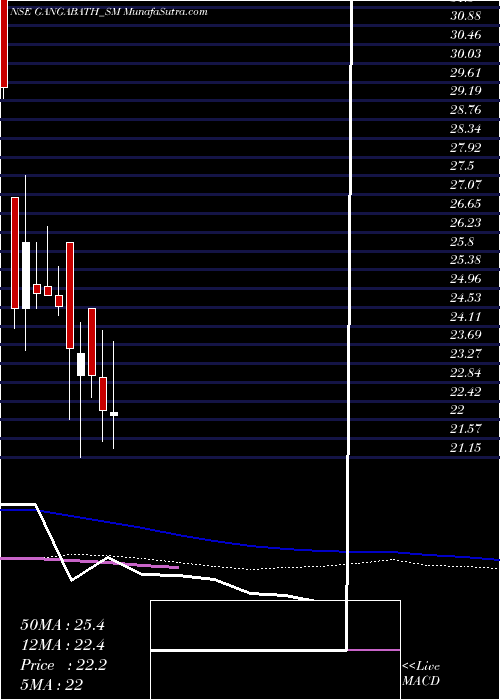Click the 12MA : 22.4 indicator value
This screenshot has width=500, height=700.
(62, 645)
